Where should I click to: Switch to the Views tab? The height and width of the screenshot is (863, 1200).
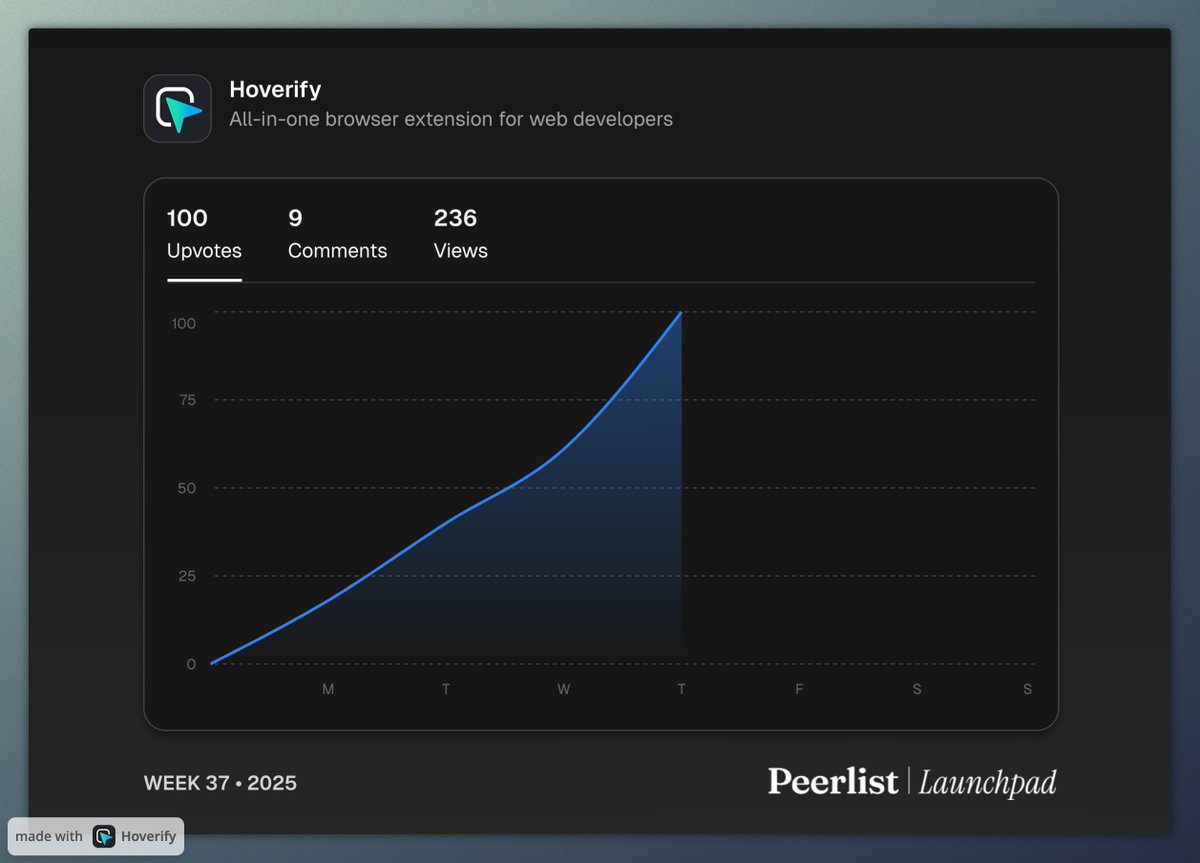460,235
